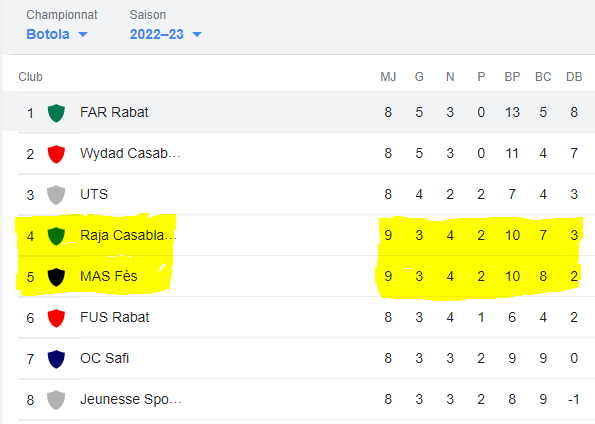The image size is (595, 424).
Task: Click the Raja Casablanca green shield icon
Action: (56, 236)
